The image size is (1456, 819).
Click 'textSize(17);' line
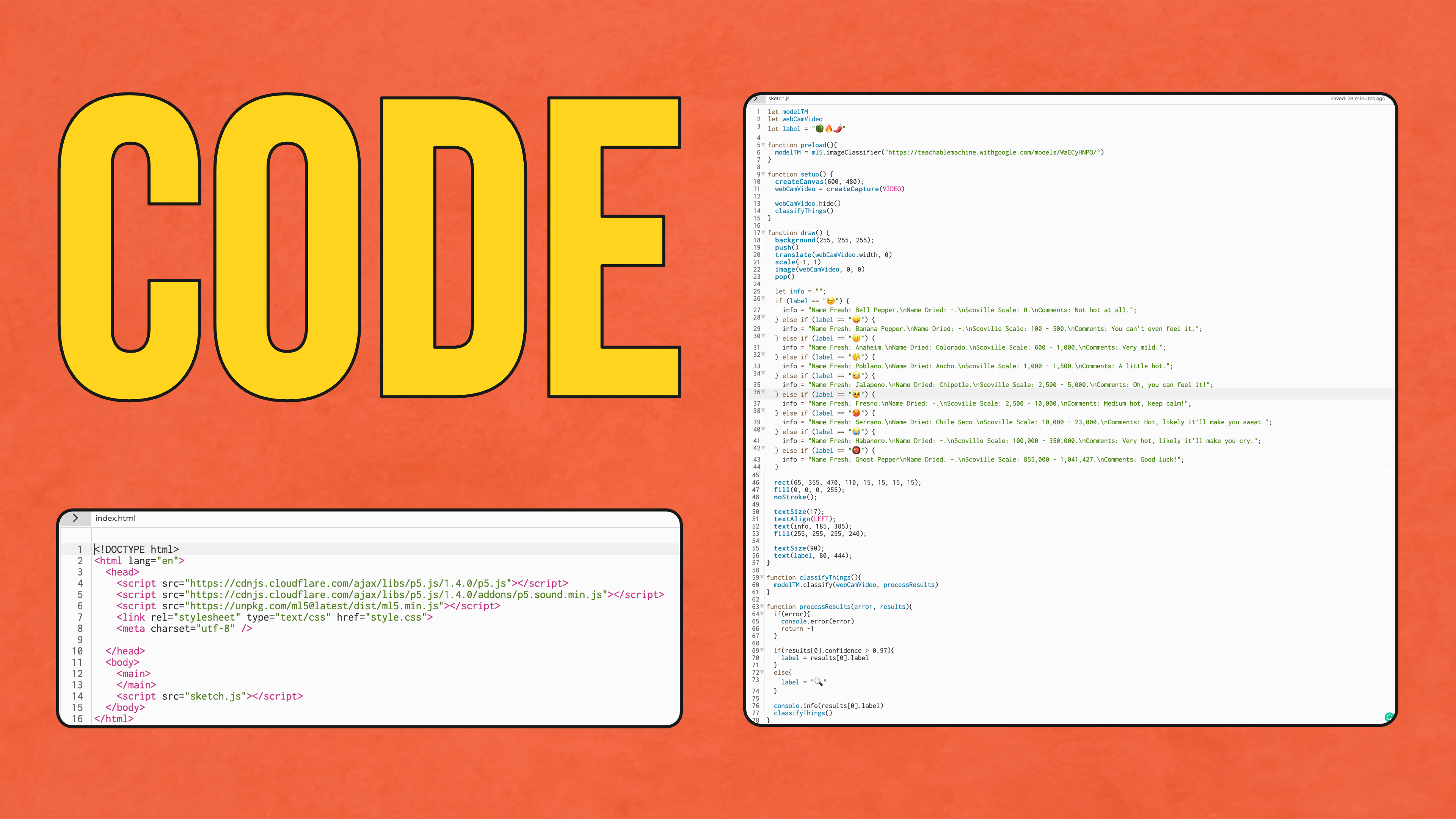[799, 512]
